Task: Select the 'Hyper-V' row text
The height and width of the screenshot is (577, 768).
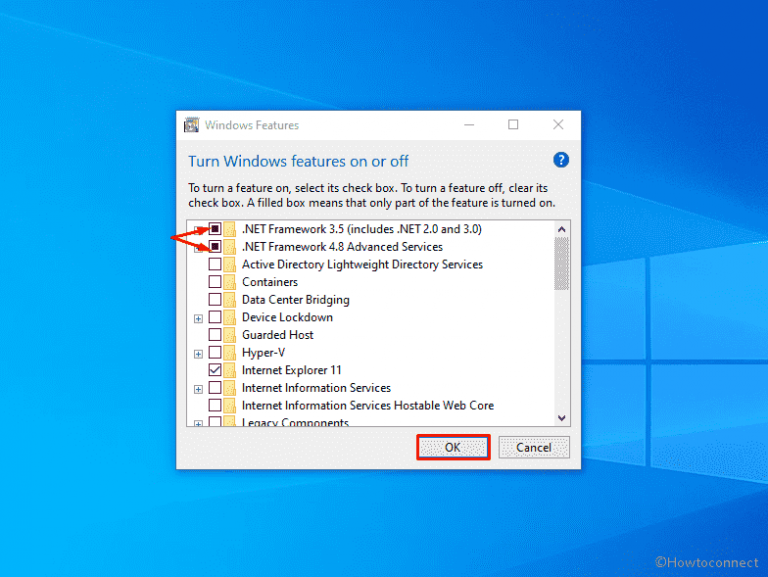Action: click(263, 352)
